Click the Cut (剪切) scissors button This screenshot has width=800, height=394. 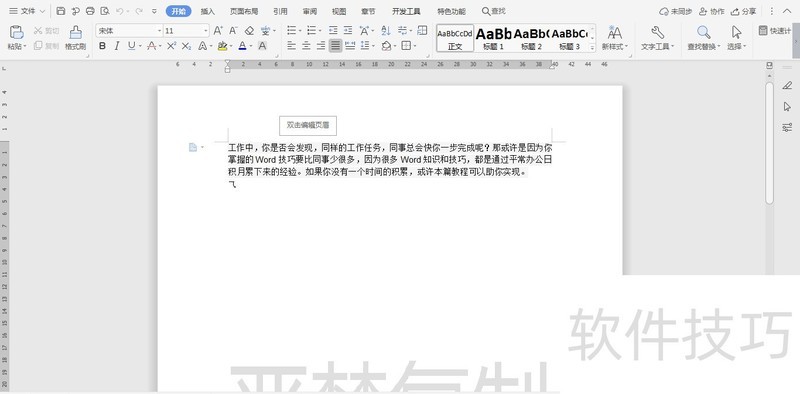point(46,31)
